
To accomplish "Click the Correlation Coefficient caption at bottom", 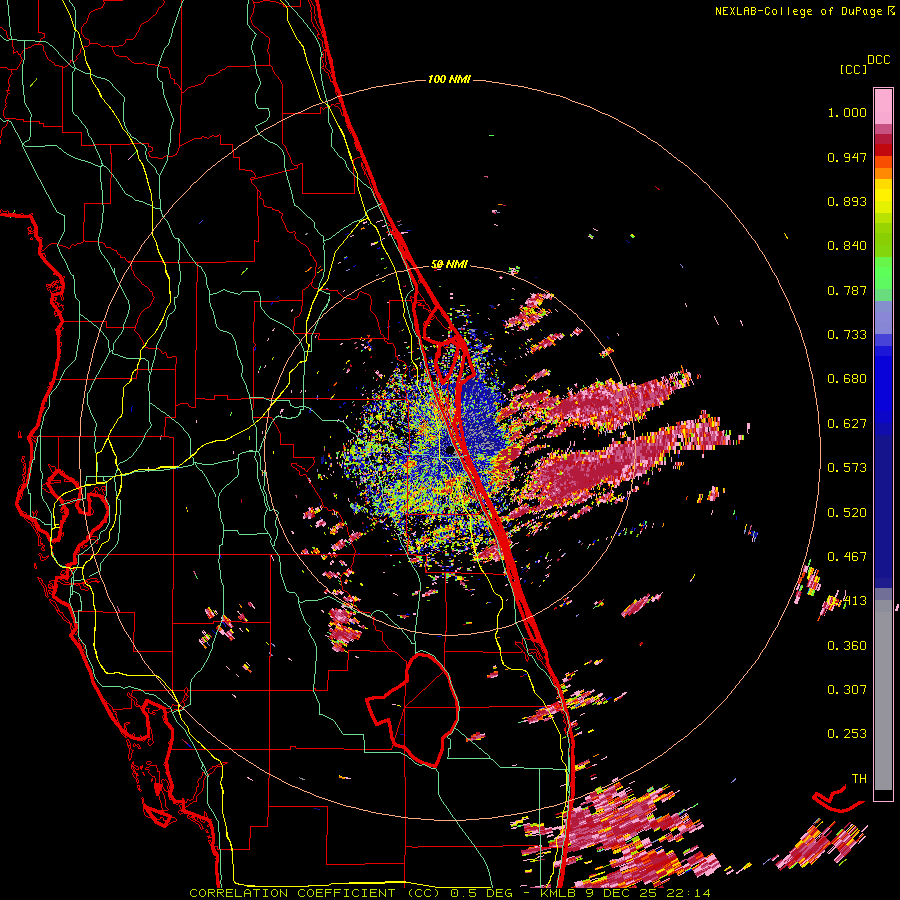I will click(450, 893).
